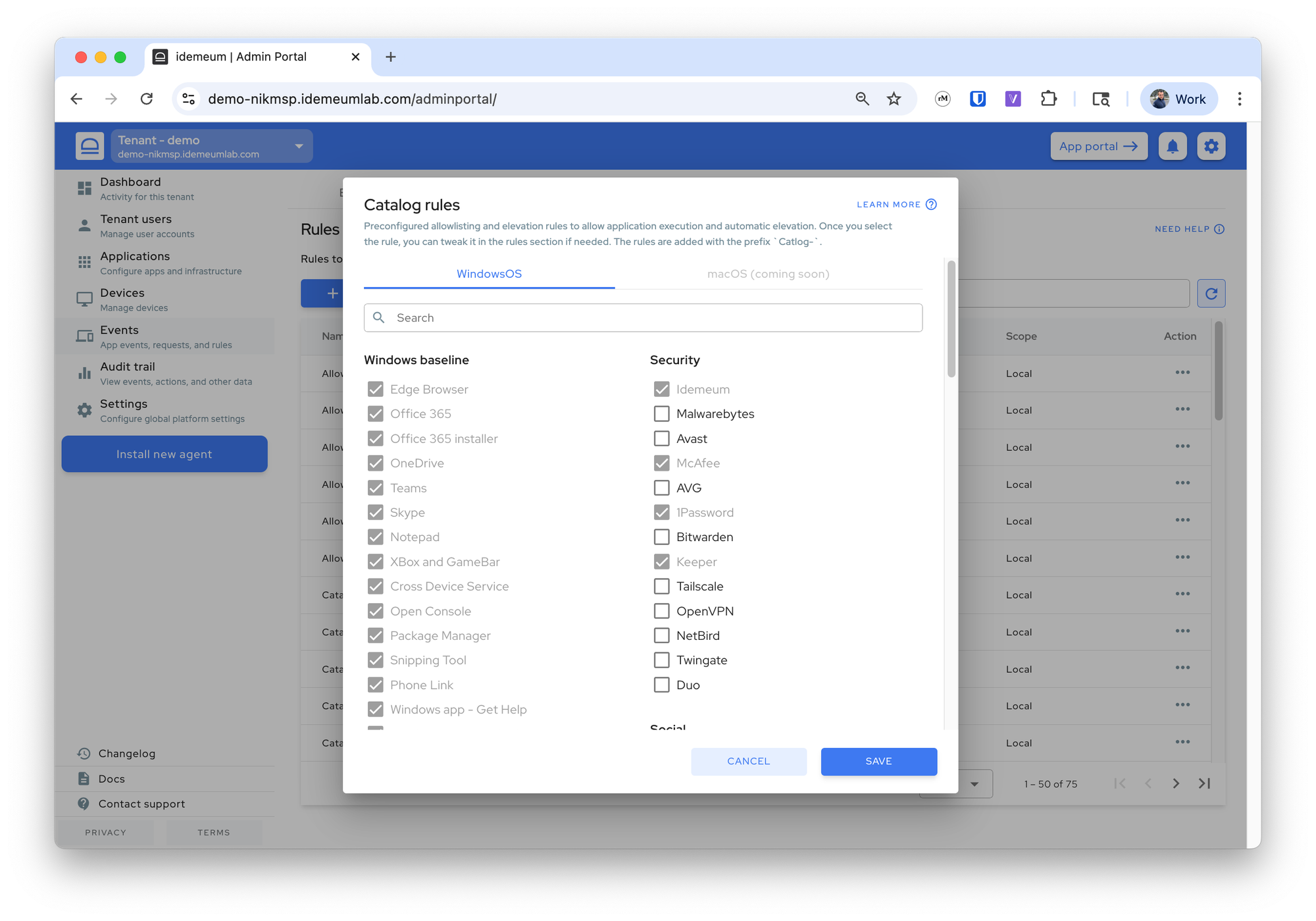
Task: Click Install new agent button
Action: tap(164, 454)
